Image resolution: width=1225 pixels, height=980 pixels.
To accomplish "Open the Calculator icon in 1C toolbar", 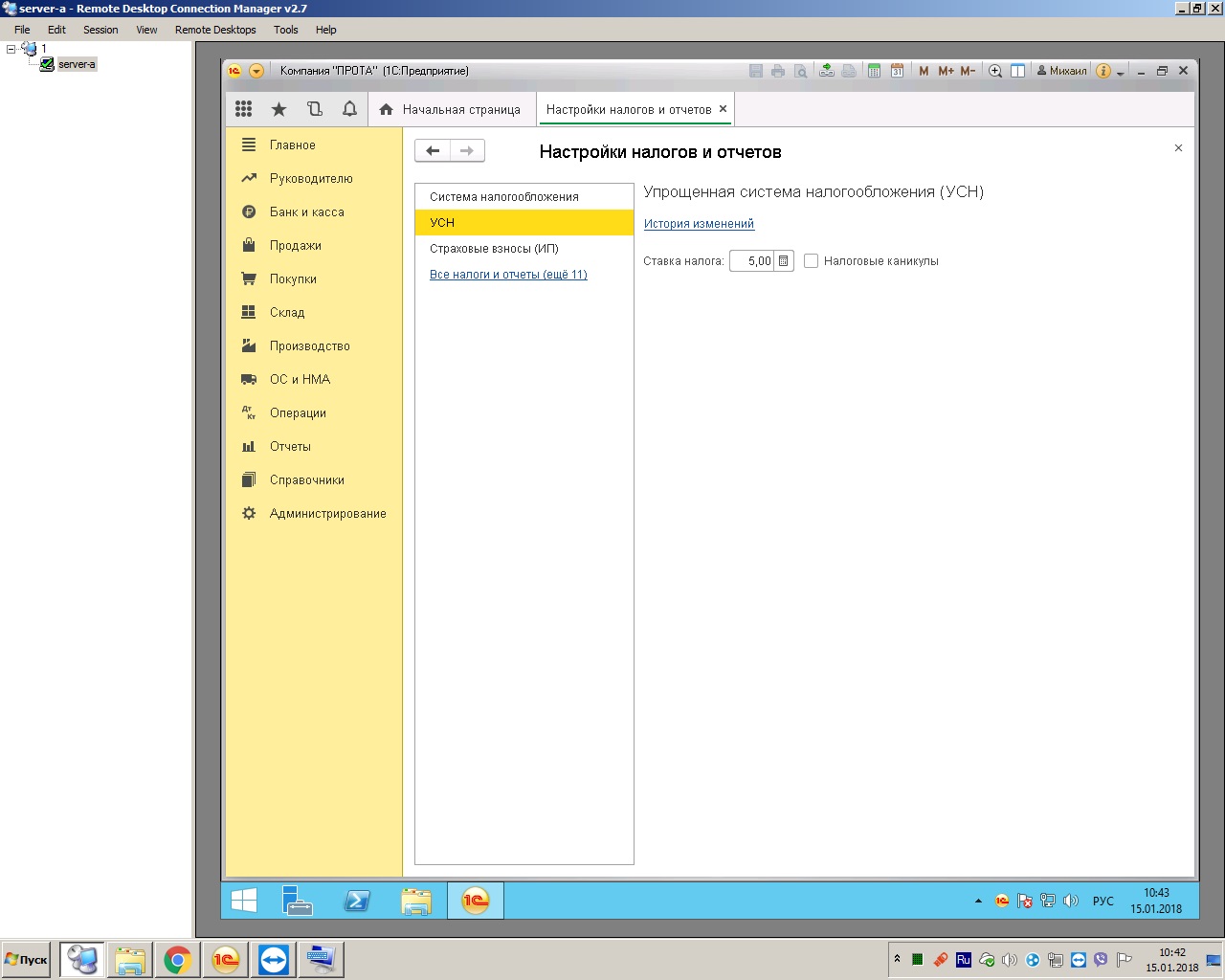I will [874, 71].
